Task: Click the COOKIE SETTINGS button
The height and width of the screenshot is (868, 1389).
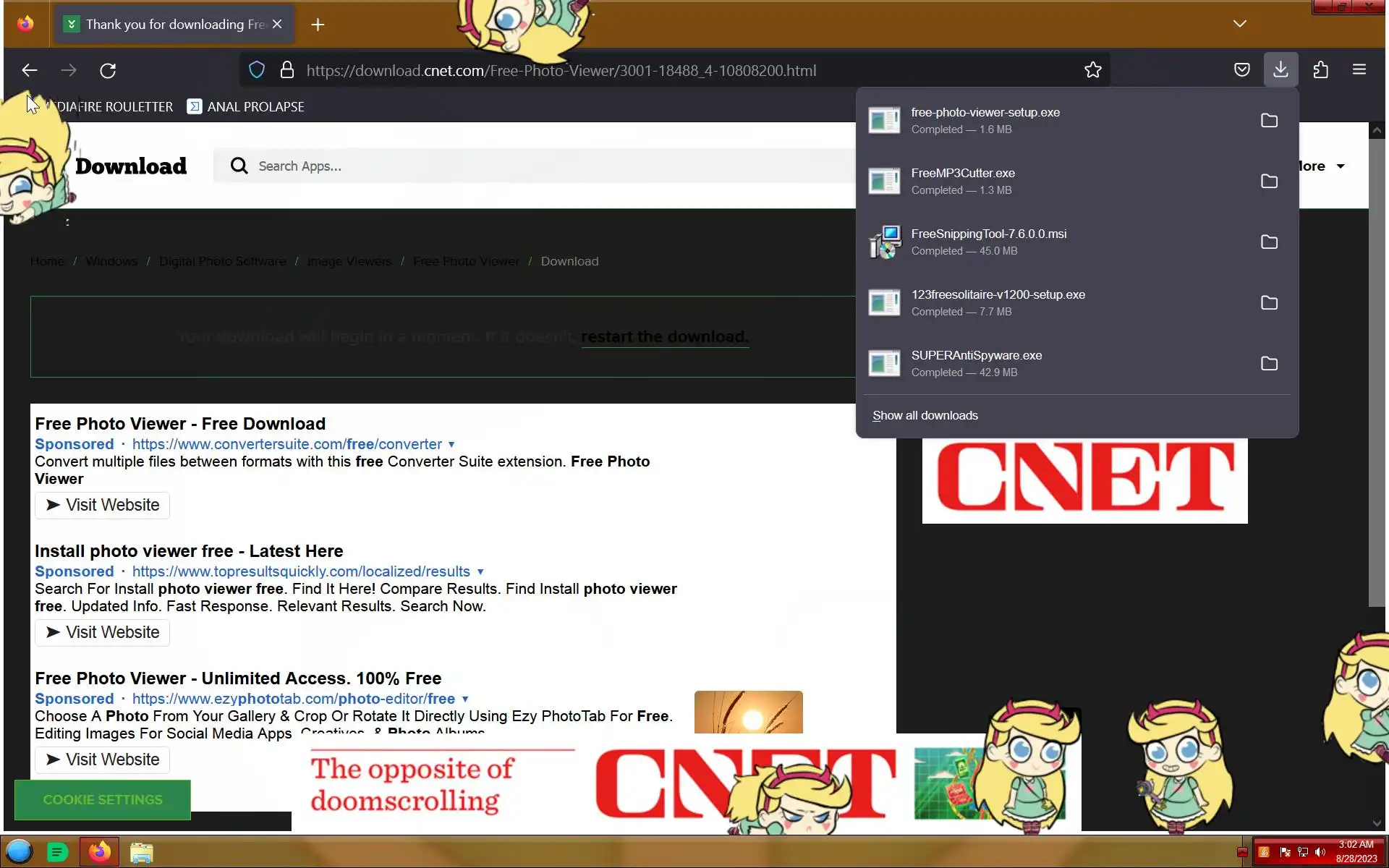Action: tap(103, 800)
